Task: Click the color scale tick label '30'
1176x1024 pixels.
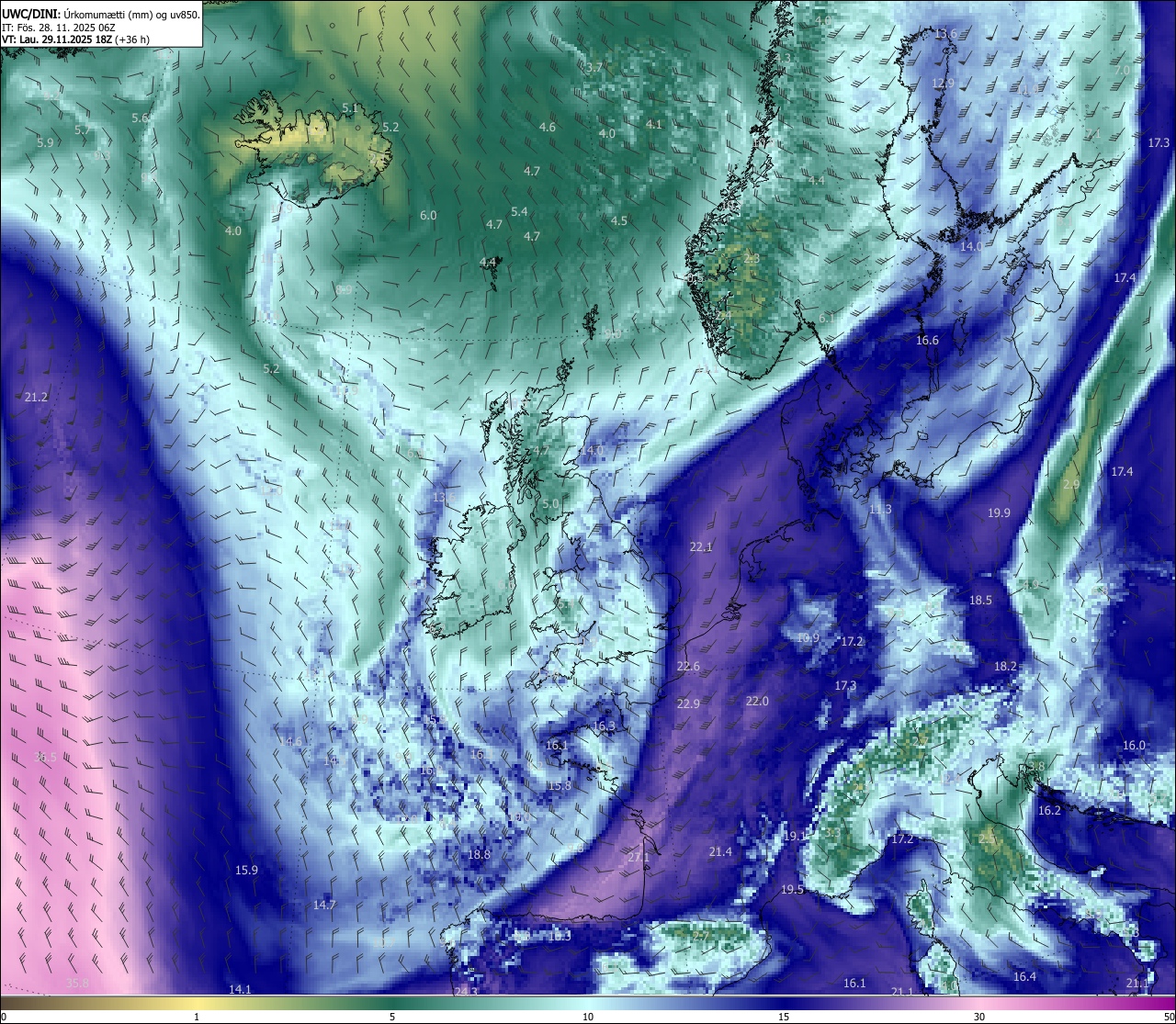Action: 979,1017
